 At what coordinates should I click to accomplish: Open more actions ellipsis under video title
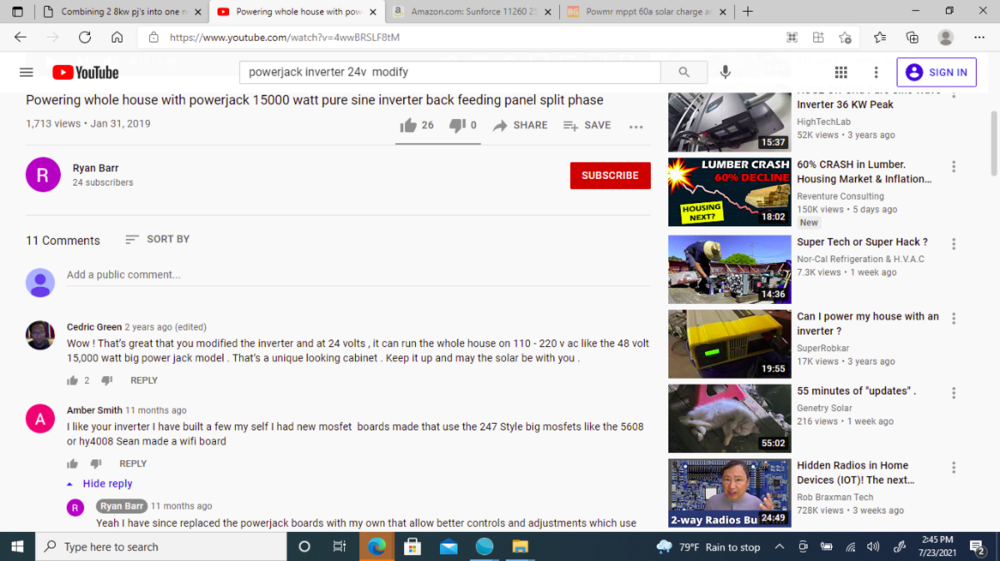tap(636, 126)
